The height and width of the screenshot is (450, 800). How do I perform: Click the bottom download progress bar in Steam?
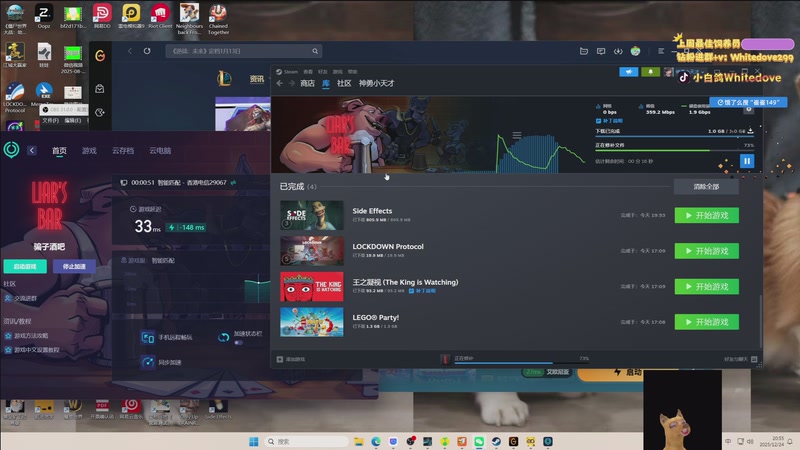pyautogui.click(x=521, y=363)
